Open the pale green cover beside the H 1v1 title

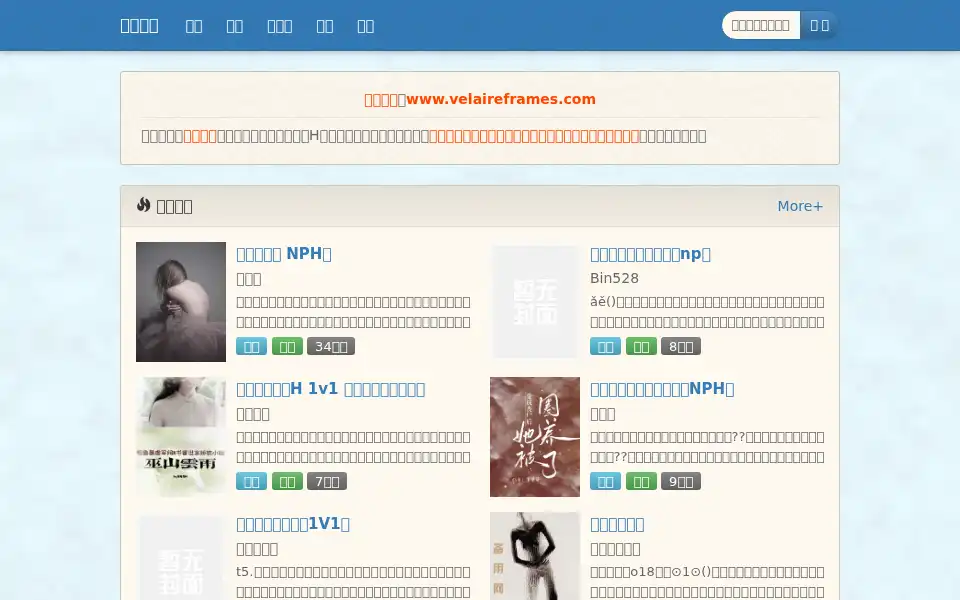tap(181, 437)
